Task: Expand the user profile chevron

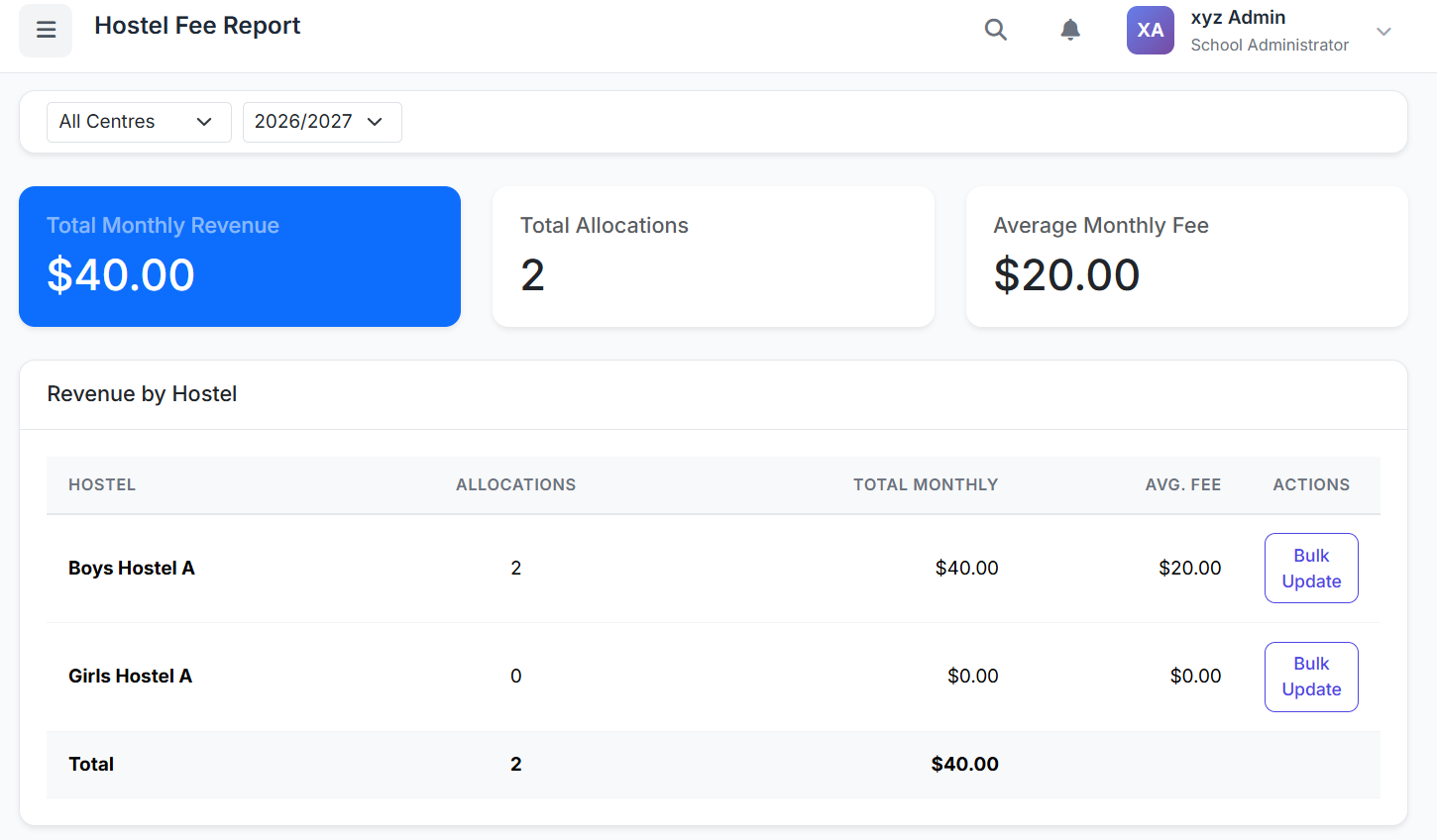Action: (x=1383, y=33)
